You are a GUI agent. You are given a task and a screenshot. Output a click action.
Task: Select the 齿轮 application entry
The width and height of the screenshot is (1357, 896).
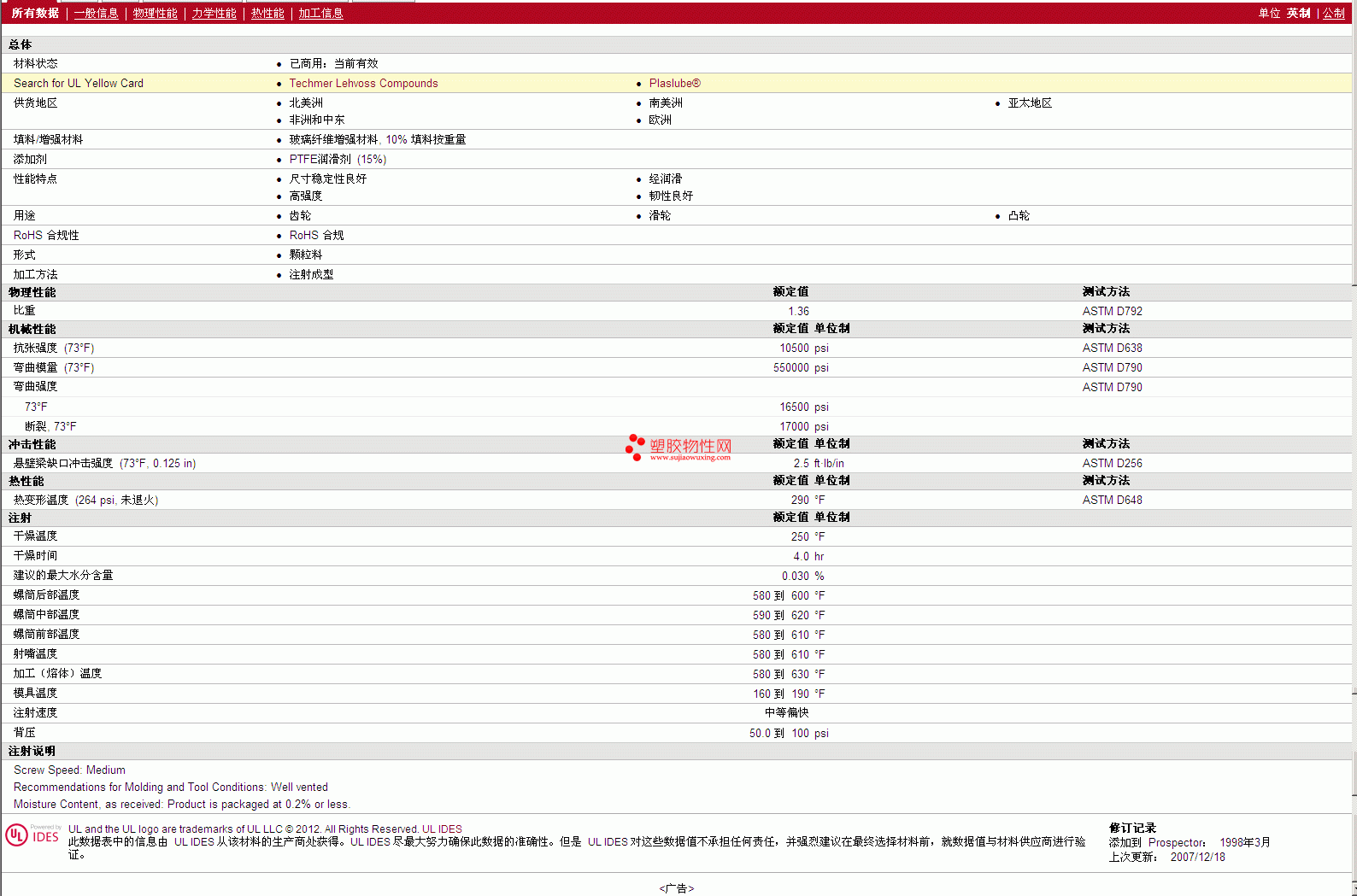coord(300,216)
